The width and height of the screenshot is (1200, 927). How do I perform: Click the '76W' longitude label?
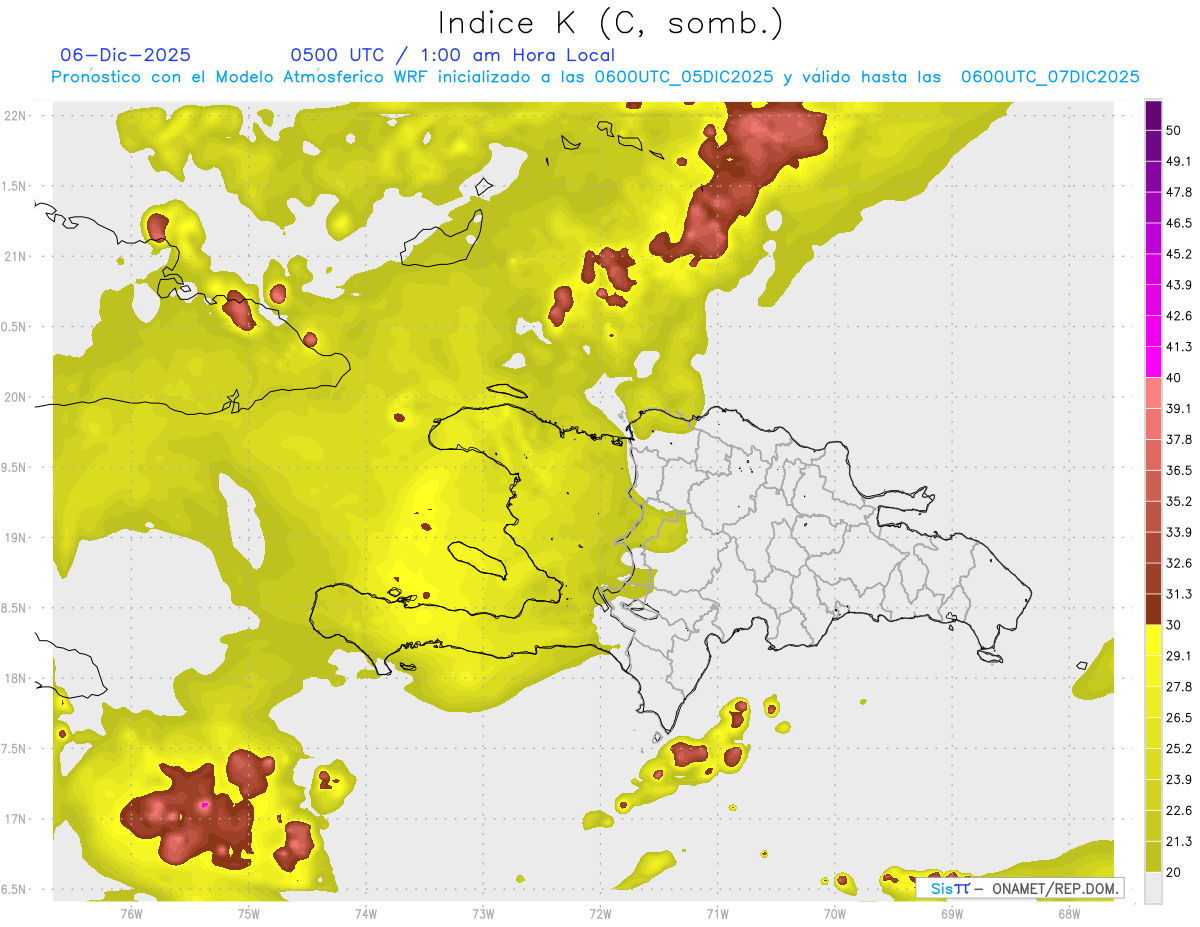[x=131, y=914]
